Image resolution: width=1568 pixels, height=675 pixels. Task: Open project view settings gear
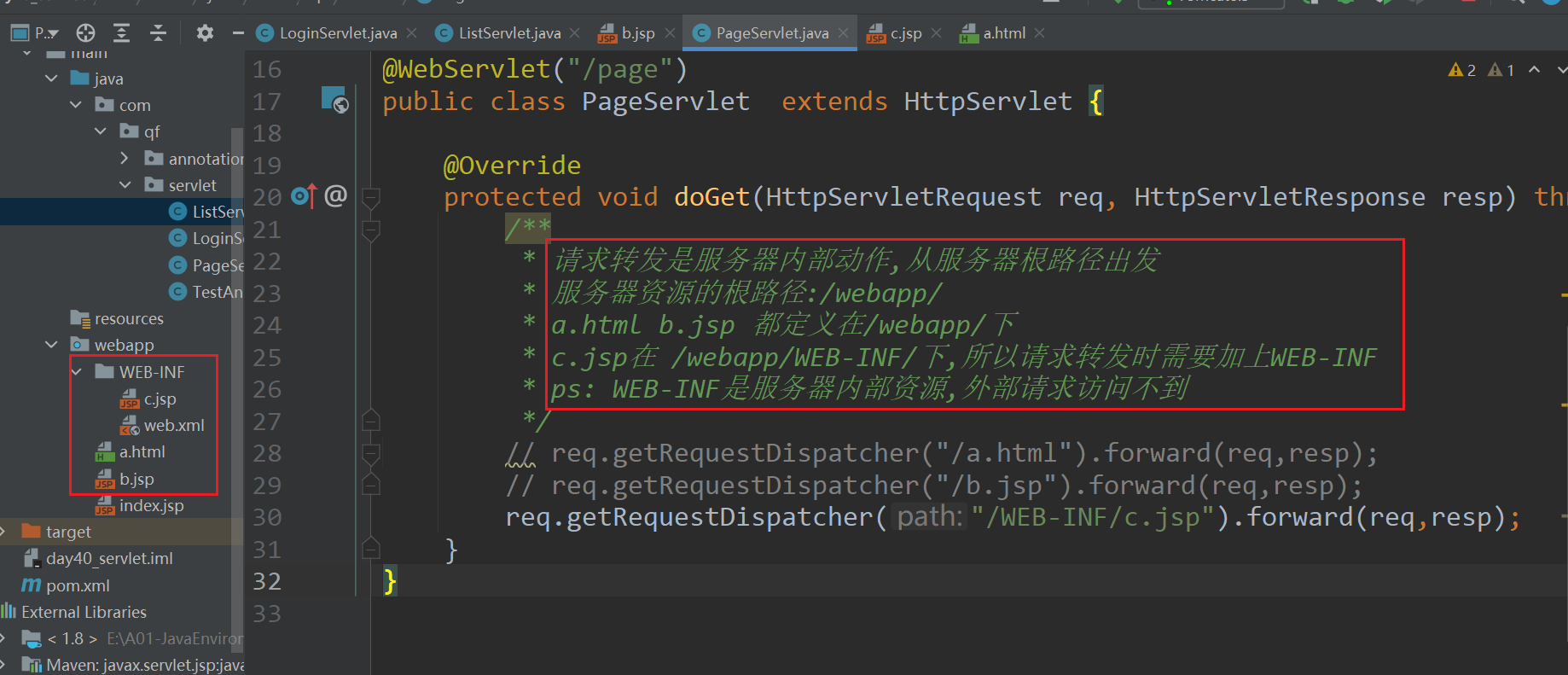pos(205,33)
